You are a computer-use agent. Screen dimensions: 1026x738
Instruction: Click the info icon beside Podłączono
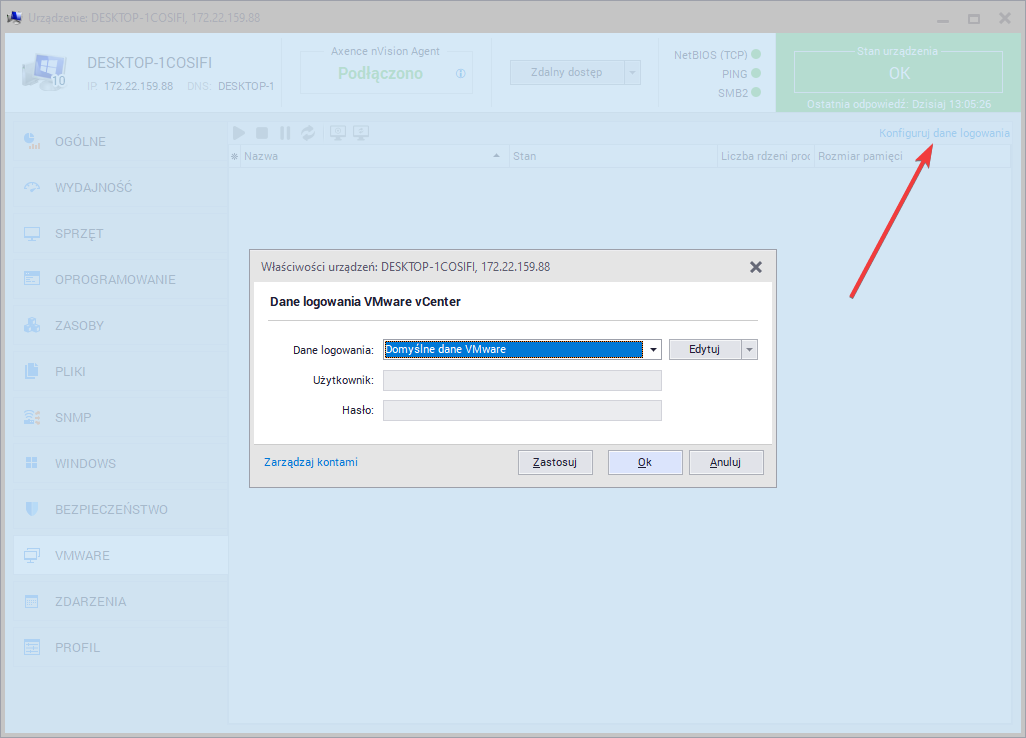coord(460,73)
